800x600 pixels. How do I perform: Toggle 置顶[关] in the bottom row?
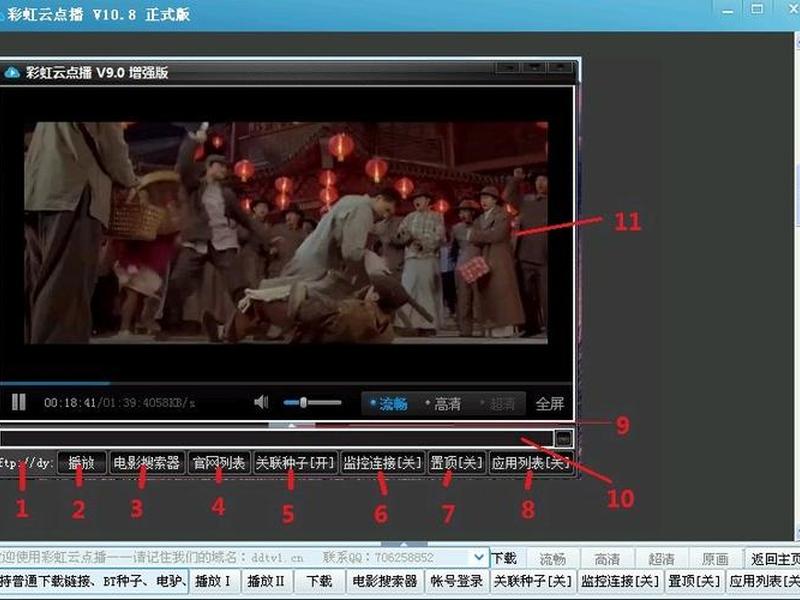tap(694, 581)
